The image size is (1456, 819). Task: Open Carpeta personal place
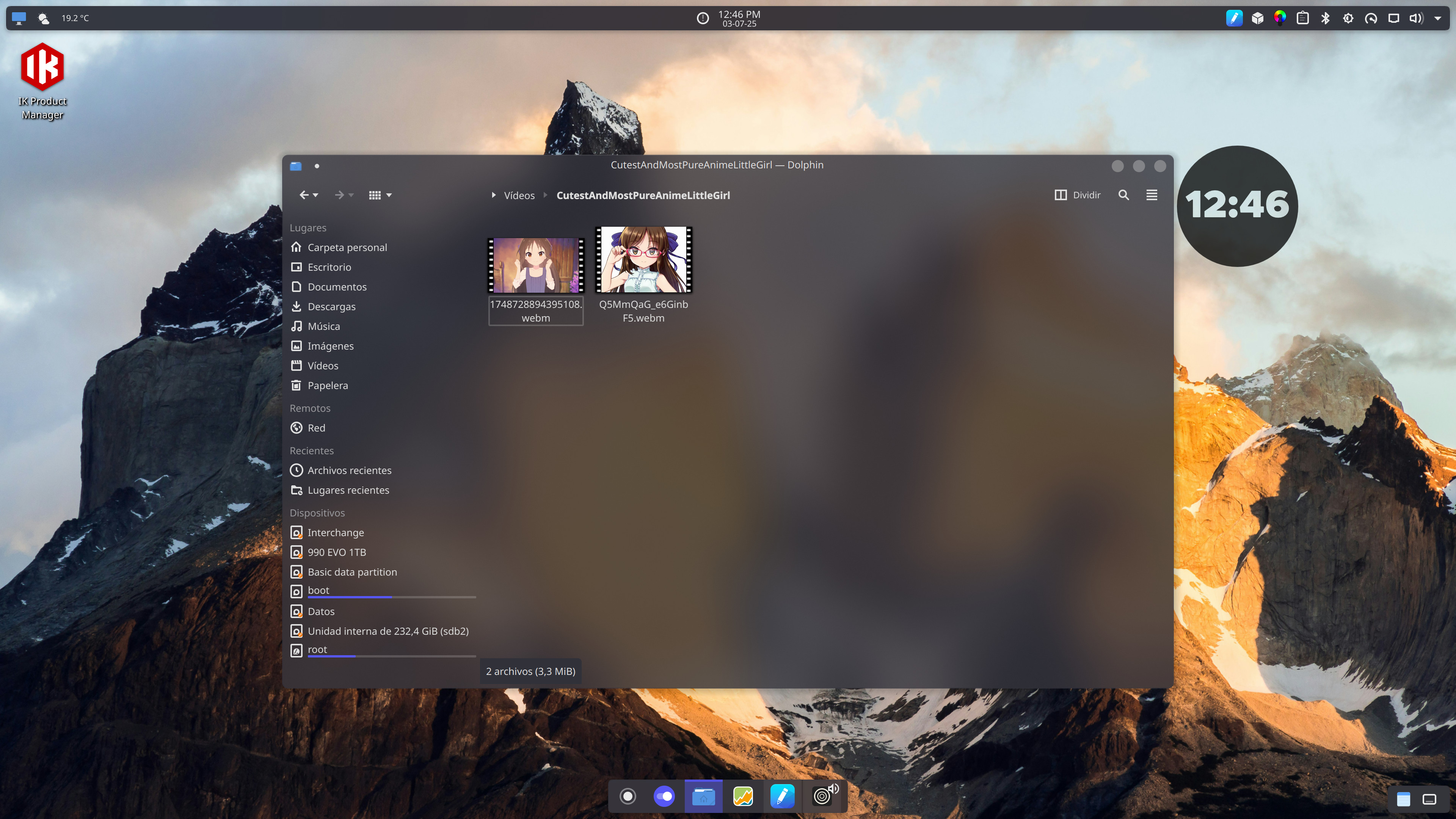382,248
